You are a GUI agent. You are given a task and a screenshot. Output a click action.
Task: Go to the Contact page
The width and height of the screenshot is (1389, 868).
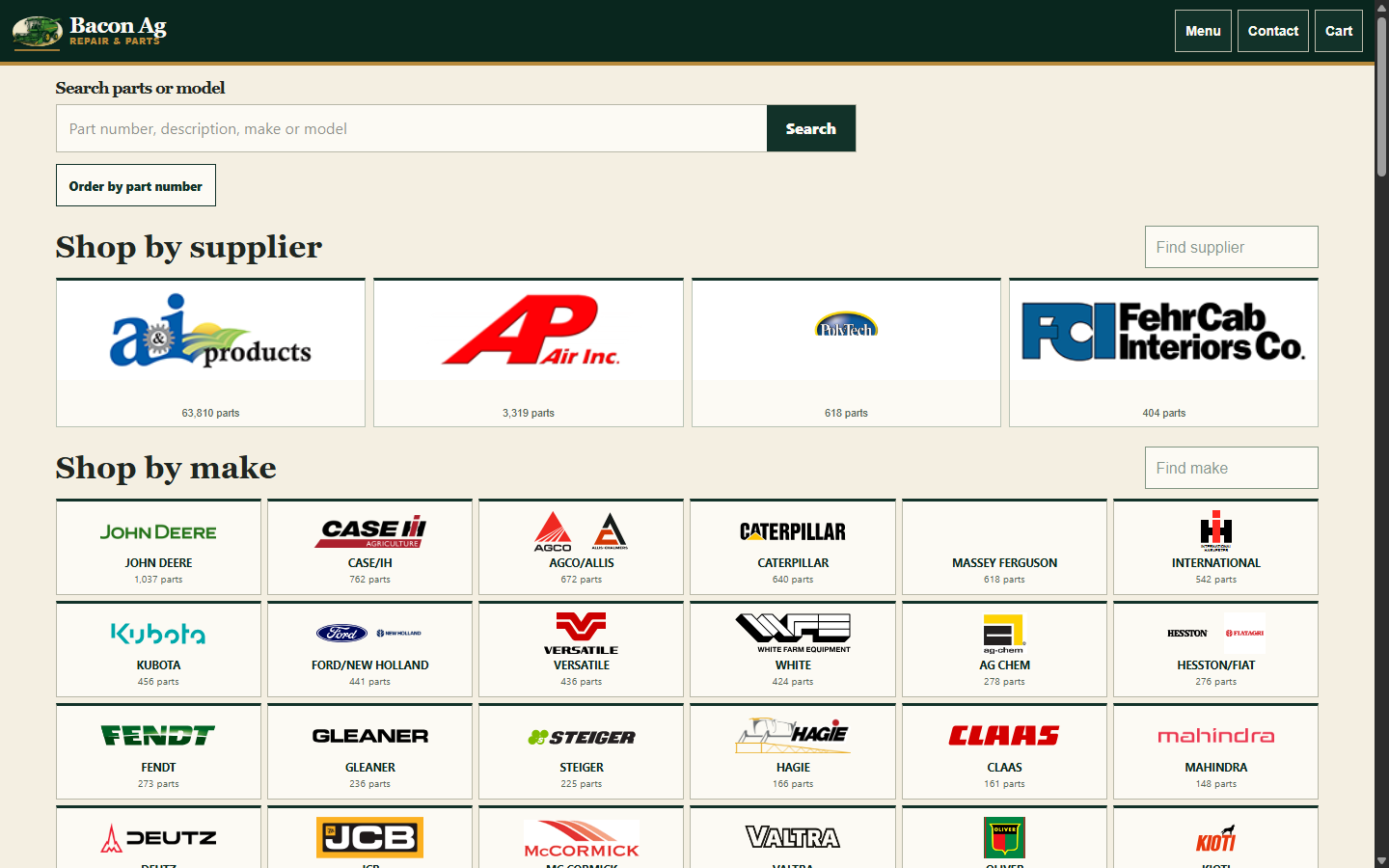coord(1273,31)
